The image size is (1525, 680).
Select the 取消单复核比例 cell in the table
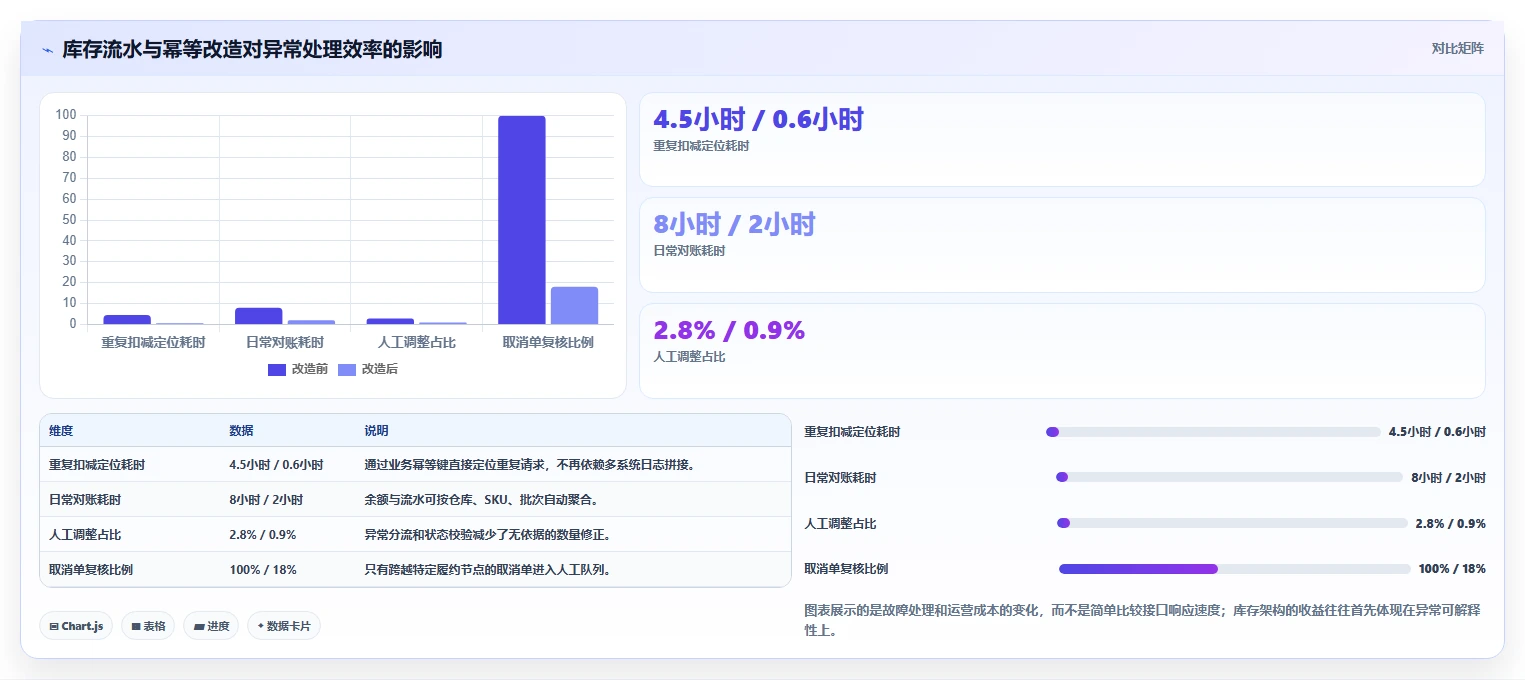[x=91, y=570]
